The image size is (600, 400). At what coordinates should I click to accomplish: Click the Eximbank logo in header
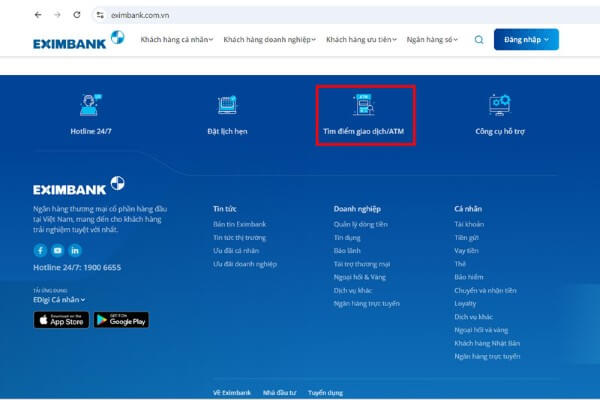(x=78, y=40)
